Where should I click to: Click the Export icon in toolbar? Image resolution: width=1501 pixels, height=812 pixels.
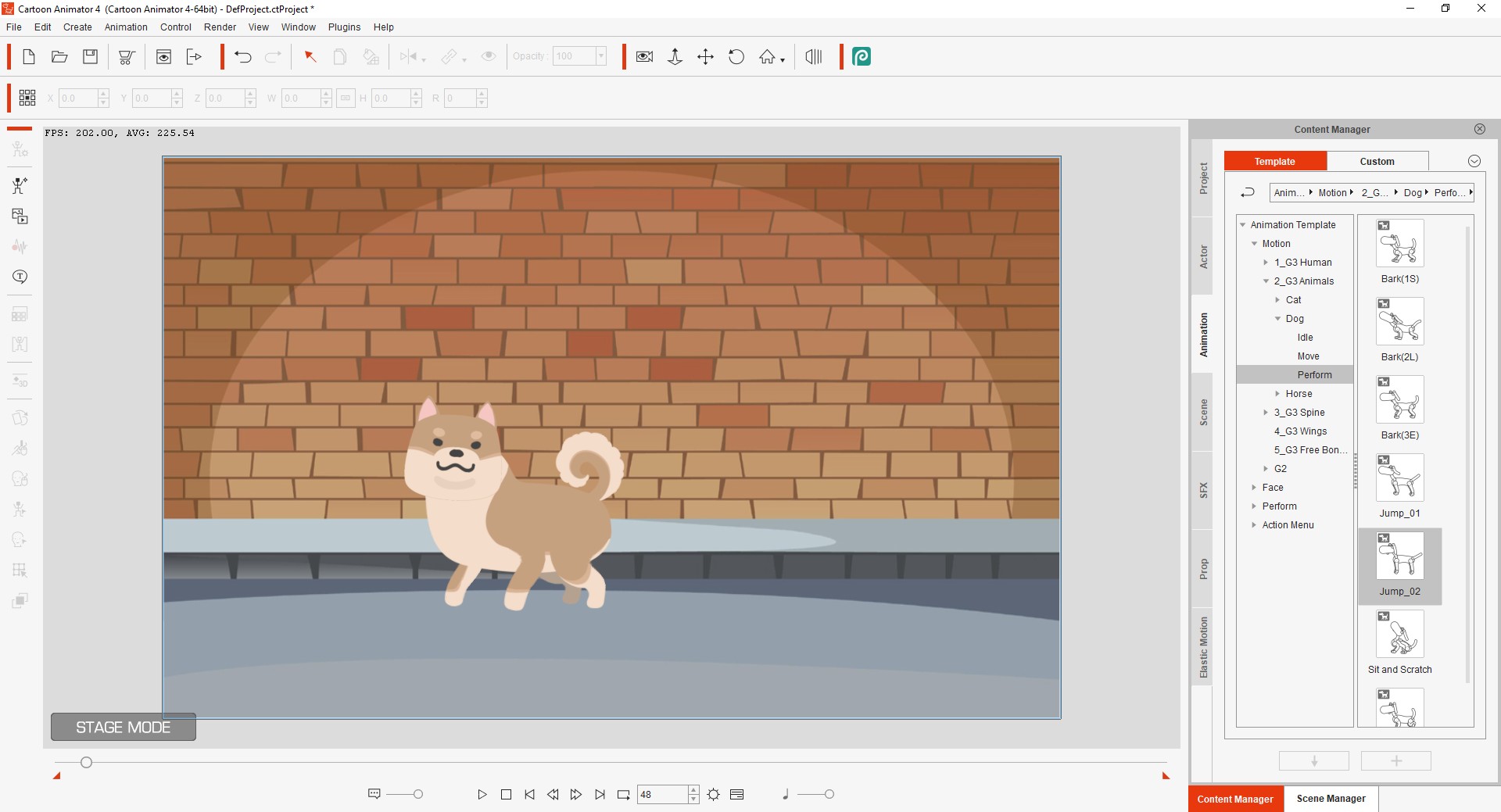coord(194,56)
